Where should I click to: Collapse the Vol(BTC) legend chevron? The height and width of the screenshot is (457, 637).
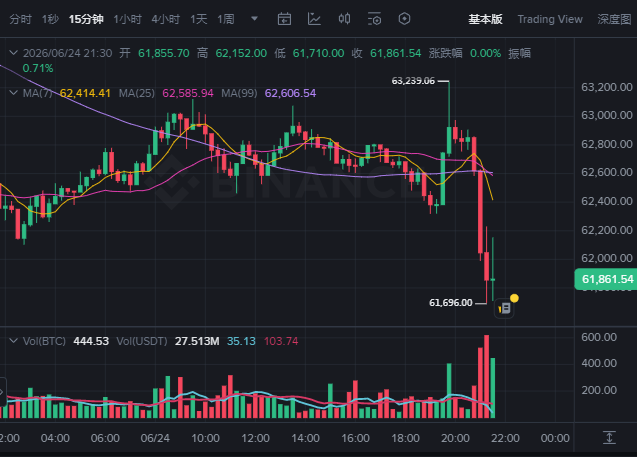tap(13, 341)
